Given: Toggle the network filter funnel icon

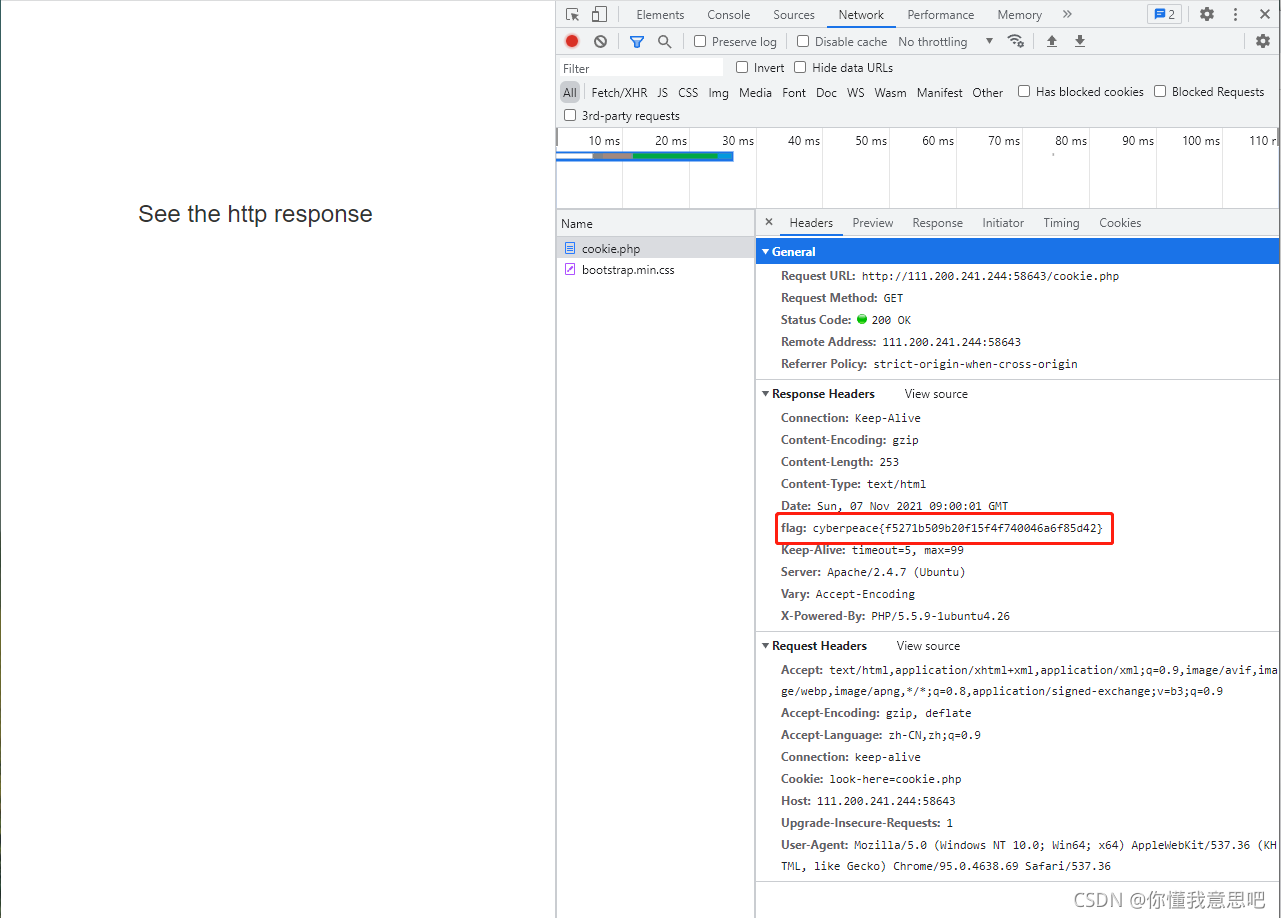Looking at the screenshot, I should pos(637,41).
